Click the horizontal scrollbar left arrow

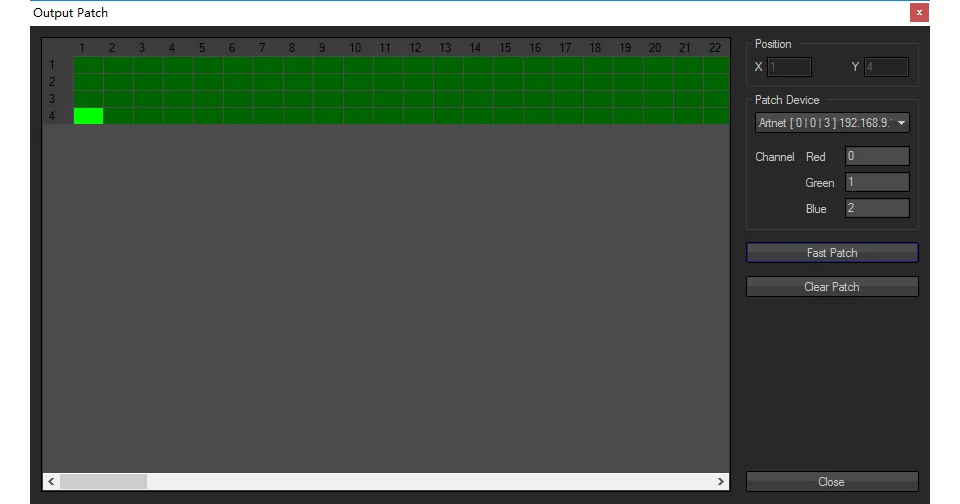[x=51, y=481]
